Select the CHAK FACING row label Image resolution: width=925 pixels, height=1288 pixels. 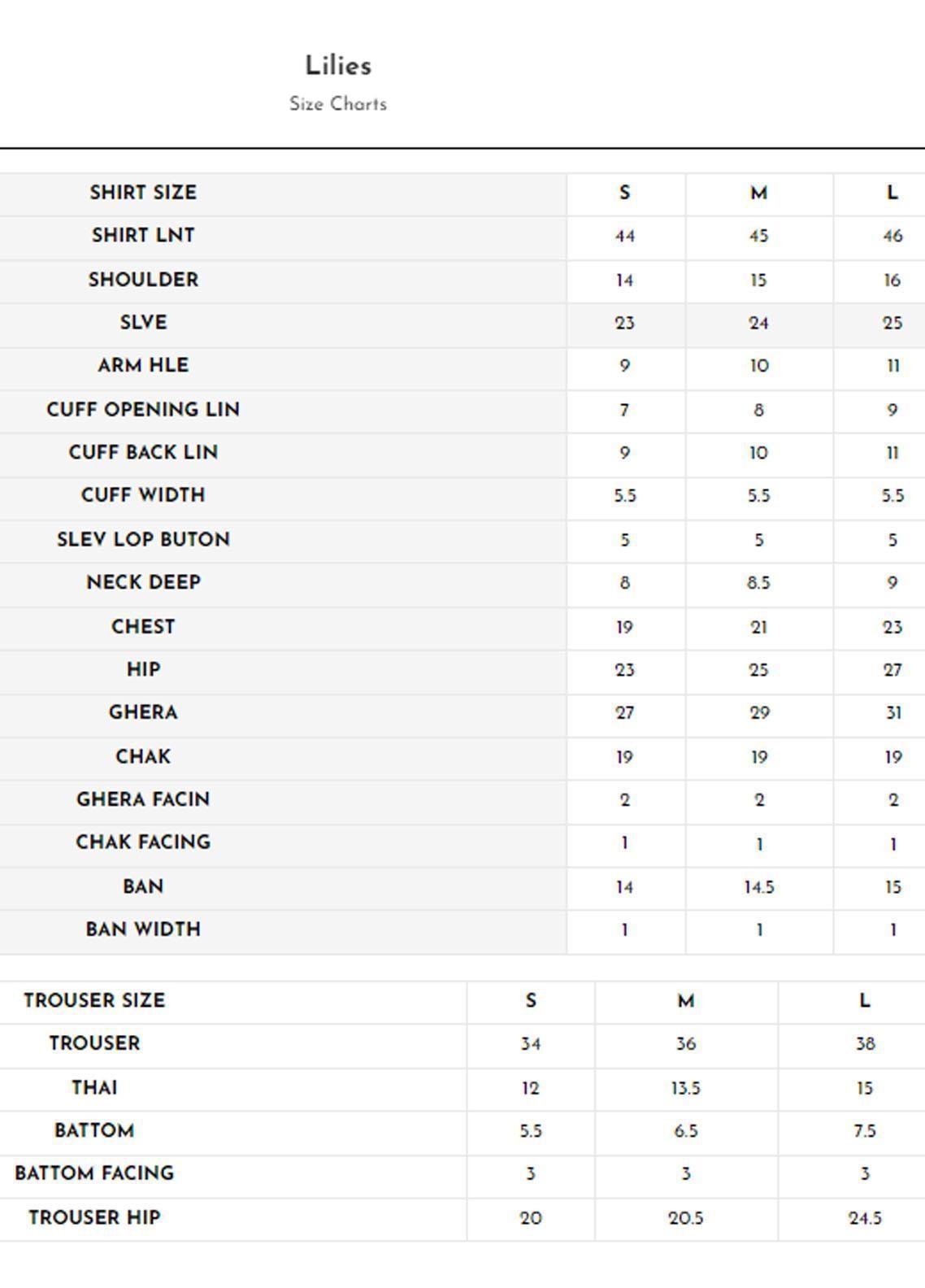[143, 842]
